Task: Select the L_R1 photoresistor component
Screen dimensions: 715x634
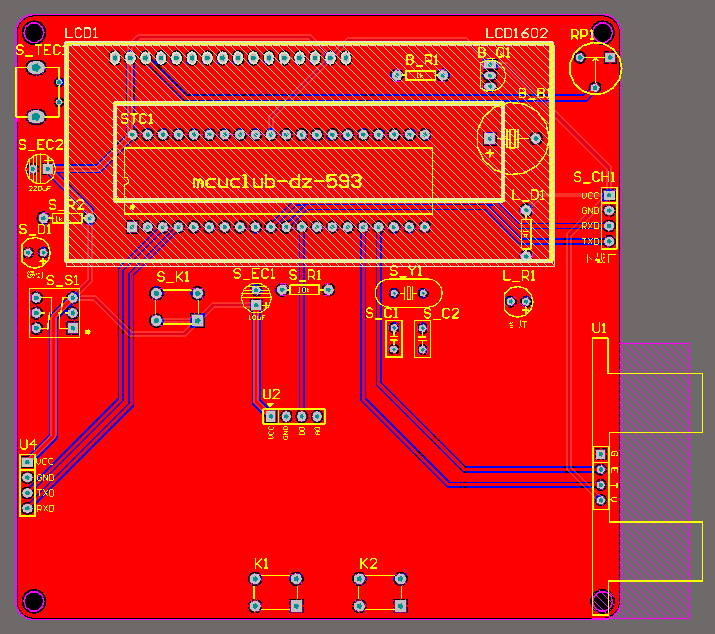Action: (x=518, y=301)
